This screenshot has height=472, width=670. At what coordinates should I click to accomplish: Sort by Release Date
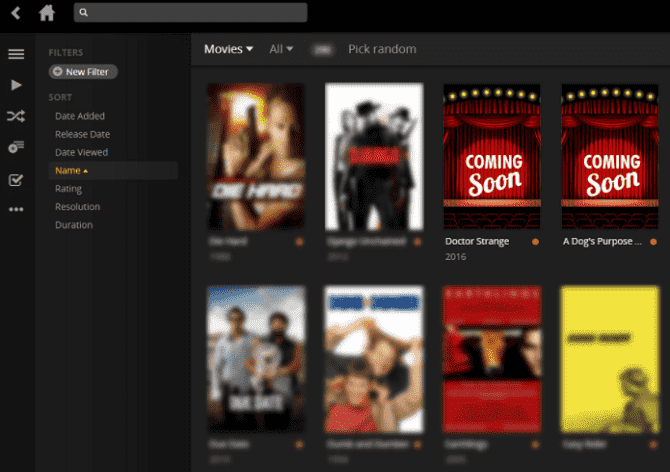pyautogui.click(x=82, y=134)
